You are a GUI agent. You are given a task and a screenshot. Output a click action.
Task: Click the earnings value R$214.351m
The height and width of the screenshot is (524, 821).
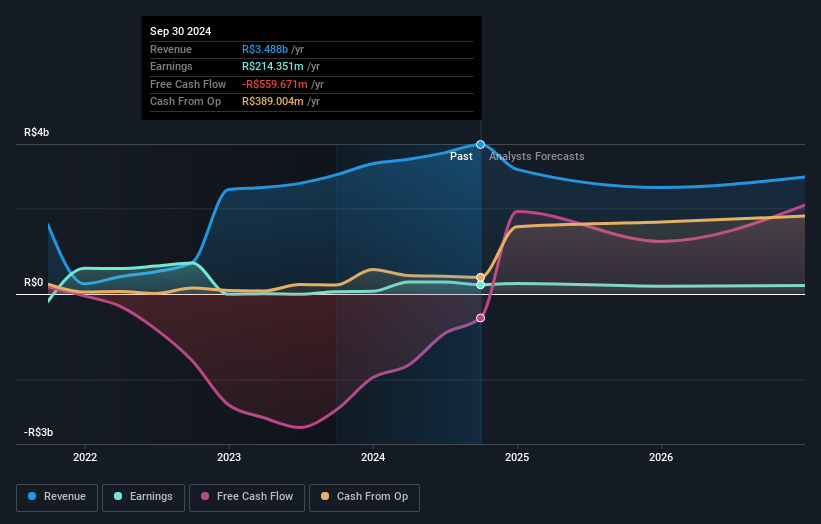click(273, 66)
